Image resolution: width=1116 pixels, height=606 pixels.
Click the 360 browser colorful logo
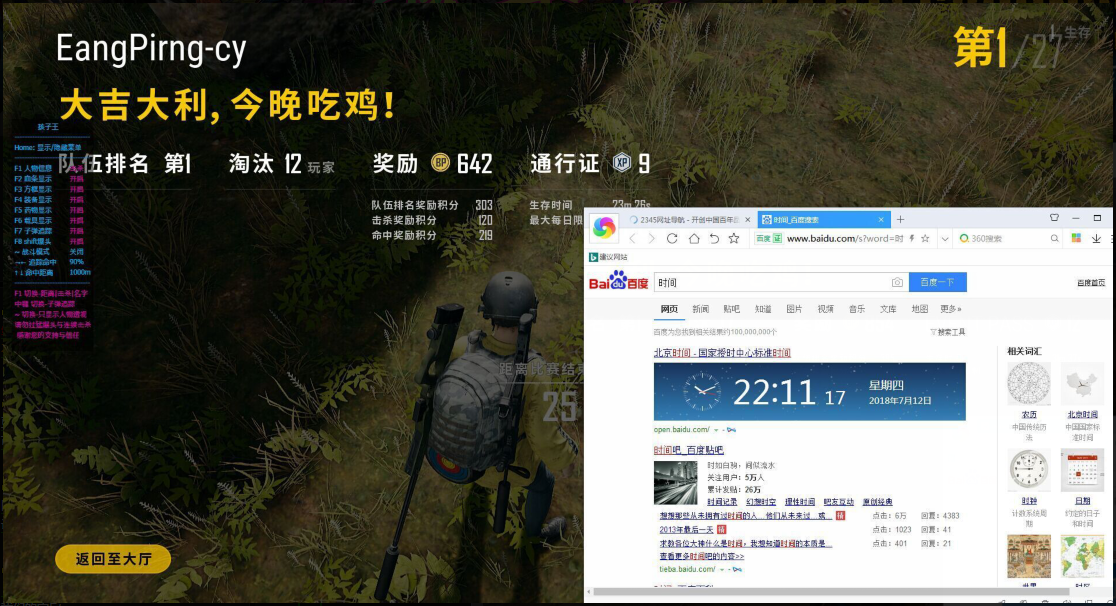pyautogui.click(x=604, y=227)
